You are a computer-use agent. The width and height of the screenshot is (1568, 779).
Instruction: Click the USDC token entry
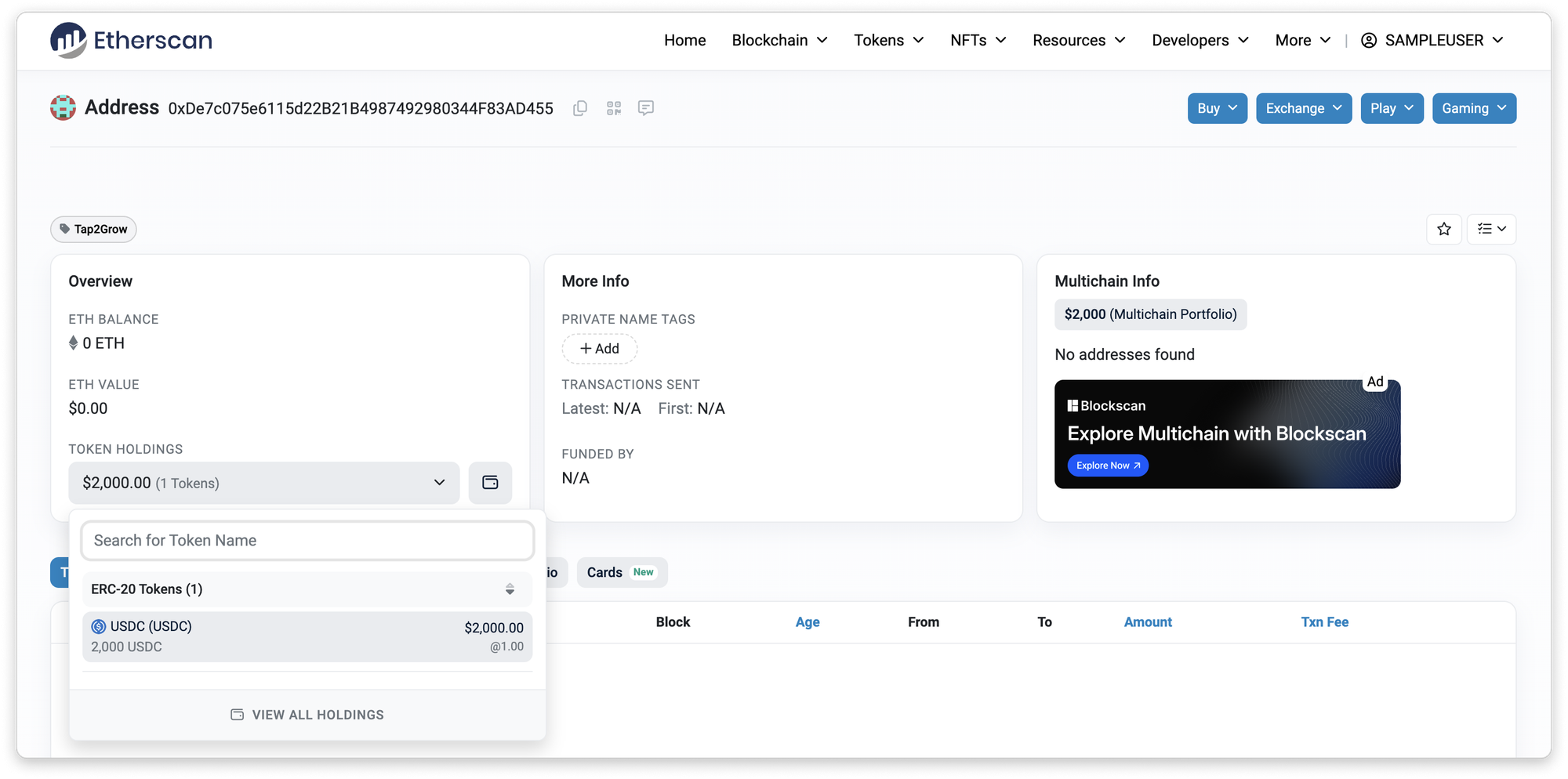pyautogui.click(x=307, y=636)
